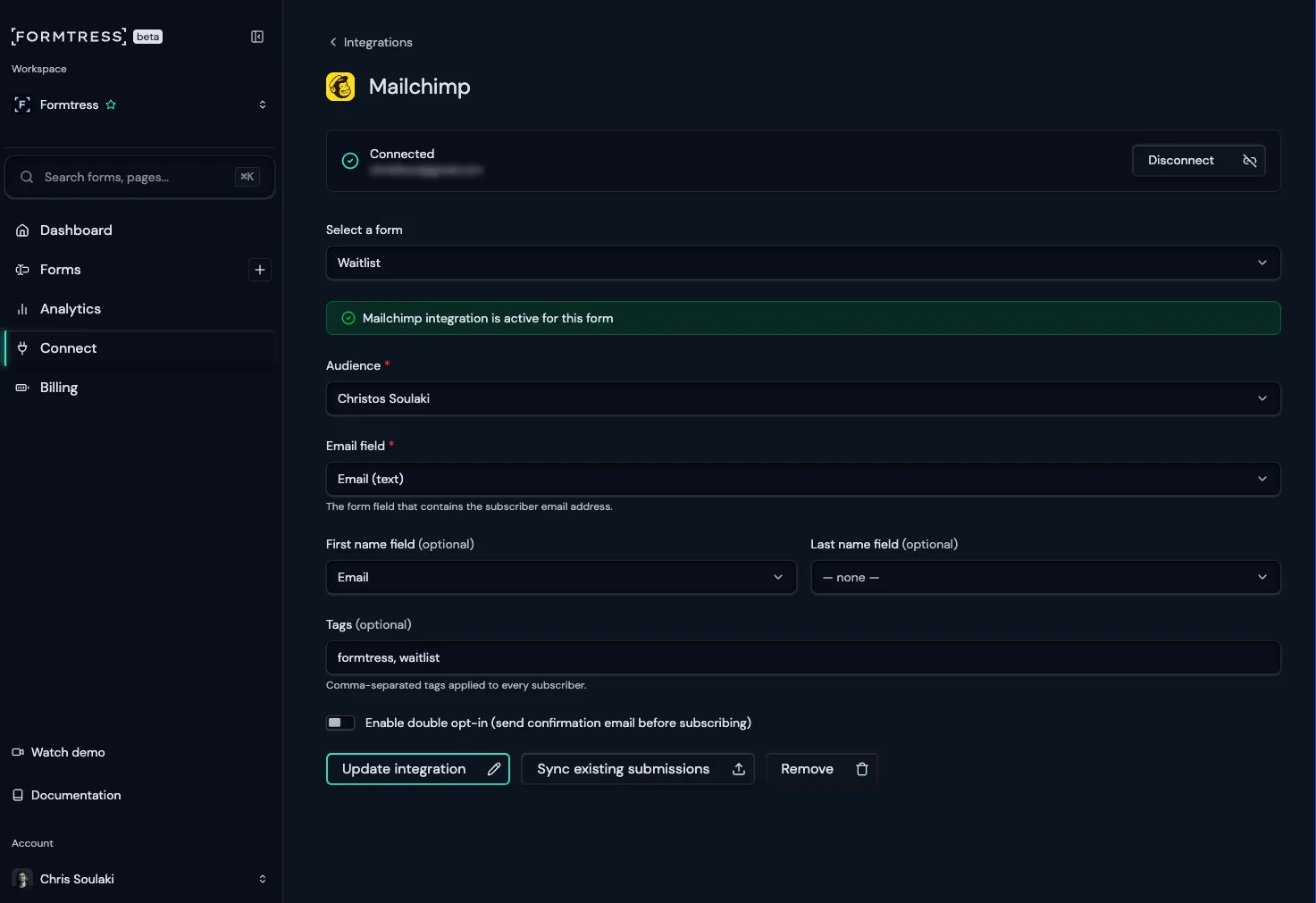Click the Connected green check icon
Screen dimensions: 1316x903
pos(350,161)
